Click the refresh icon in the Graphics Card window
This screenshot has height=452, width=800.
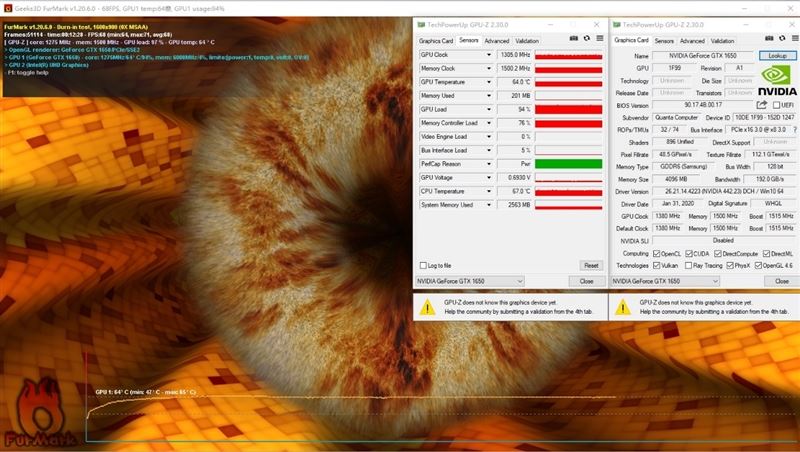coord(782,38)
